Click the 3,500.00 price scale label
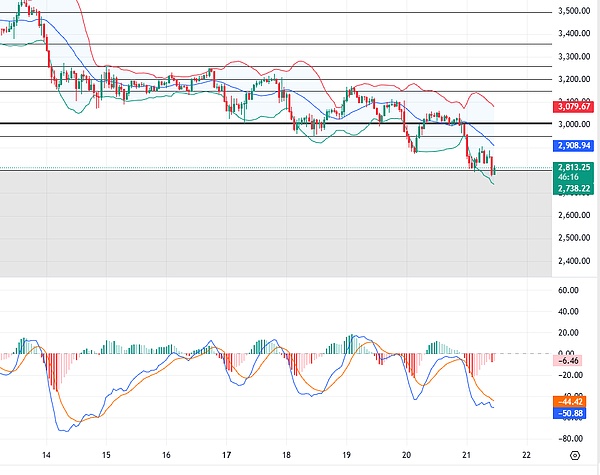This screenshot has height=475, width=600. (x=573, y=12)
